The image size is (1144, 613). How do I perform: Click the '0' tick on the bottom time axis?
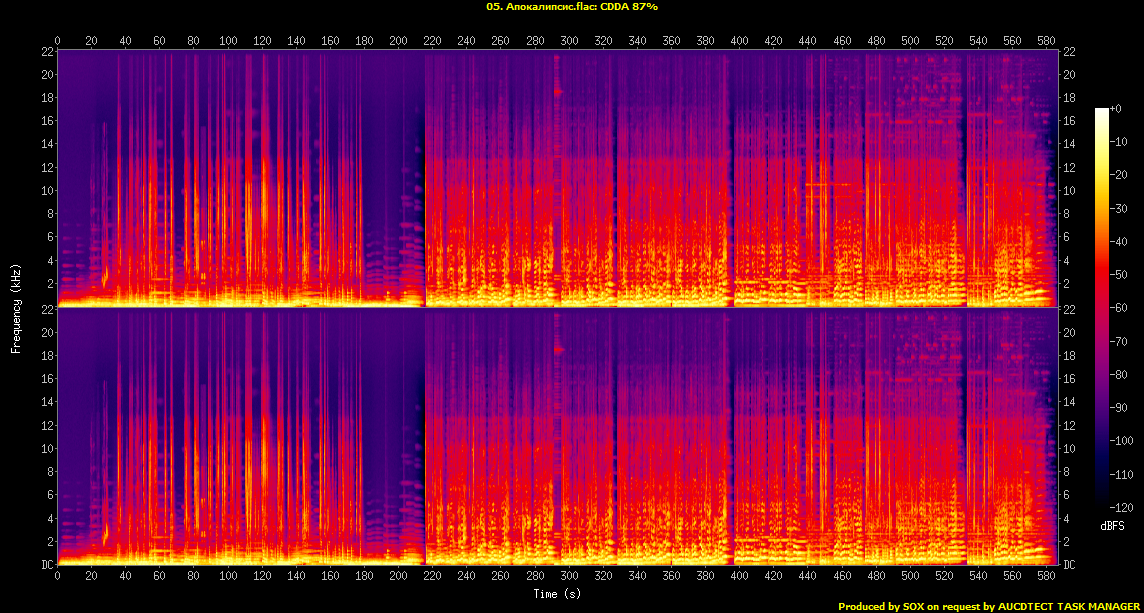point(58,577)
